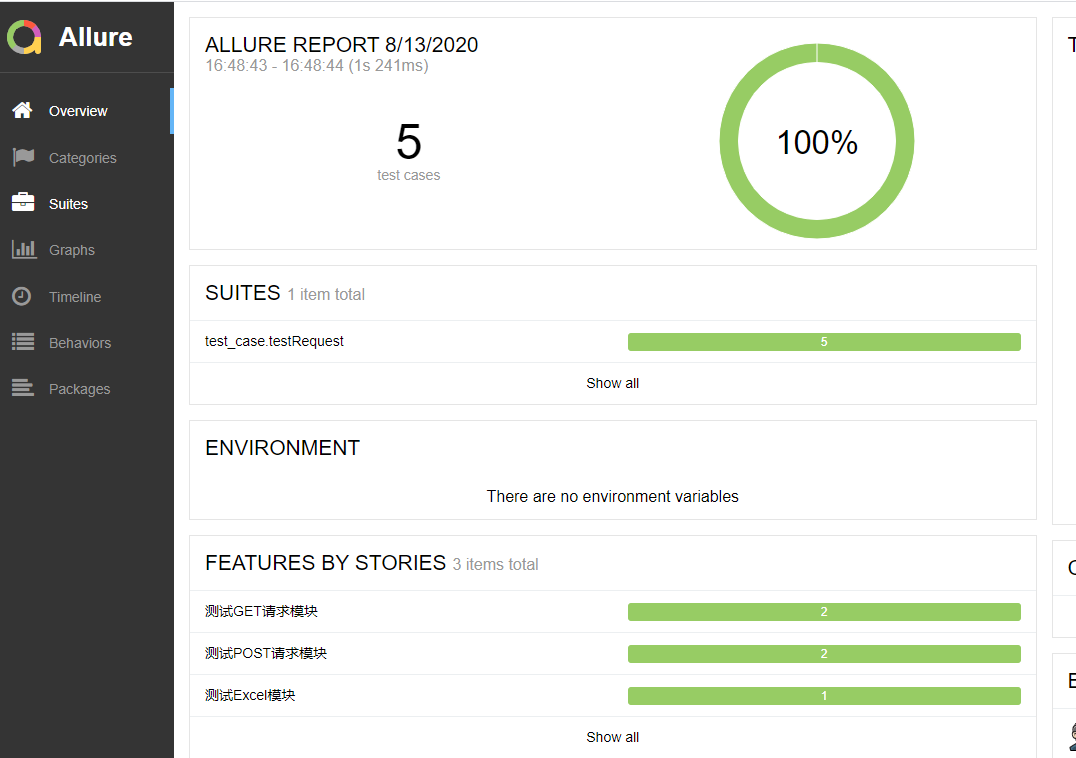Click the green bar for 测试Excel模块
Image resolution: width=1076 pixels, height=758 pixels.
tap(823, 696)
